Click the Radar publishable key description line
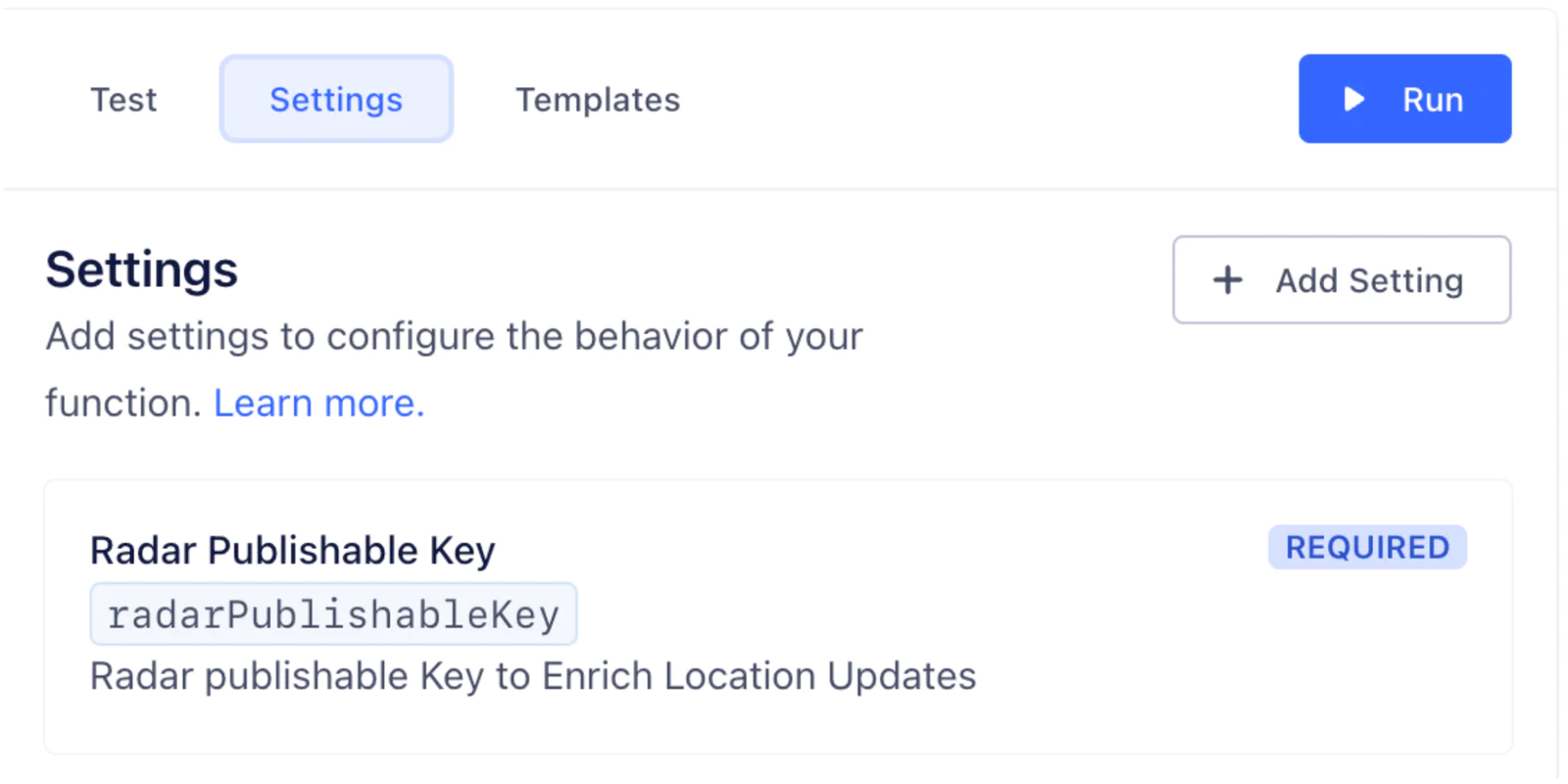The image size is (1568, 784). click(532, 675)
